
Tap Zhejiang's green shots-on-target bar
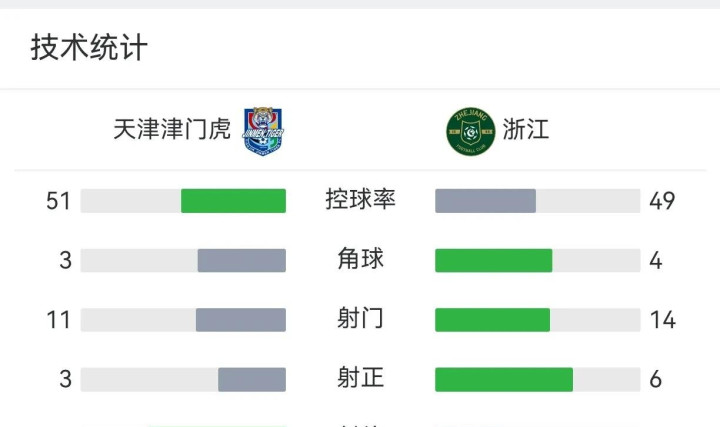click(504, 379)
